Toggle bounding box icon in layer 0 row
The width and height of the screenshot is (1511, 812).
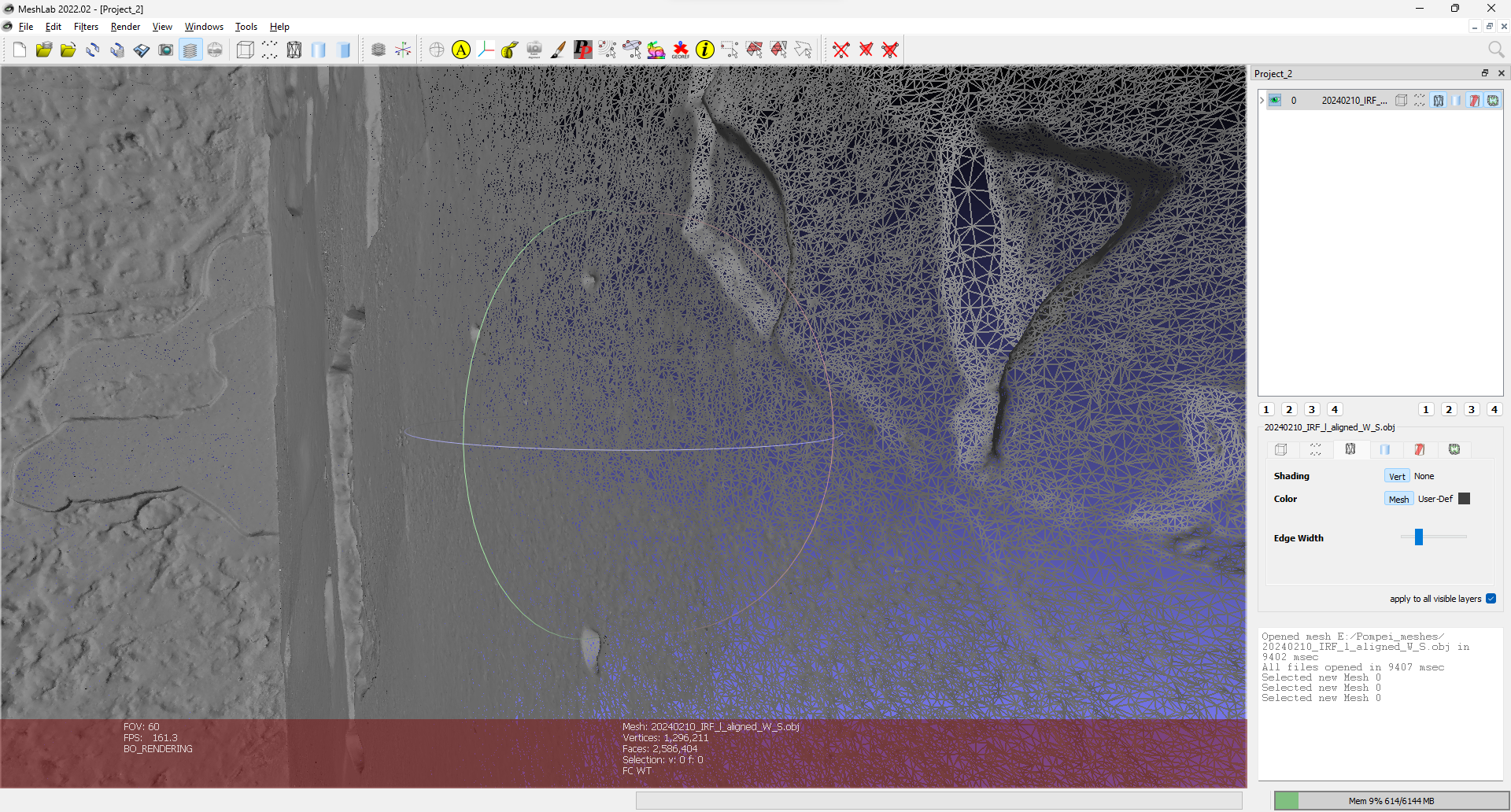1402,101
